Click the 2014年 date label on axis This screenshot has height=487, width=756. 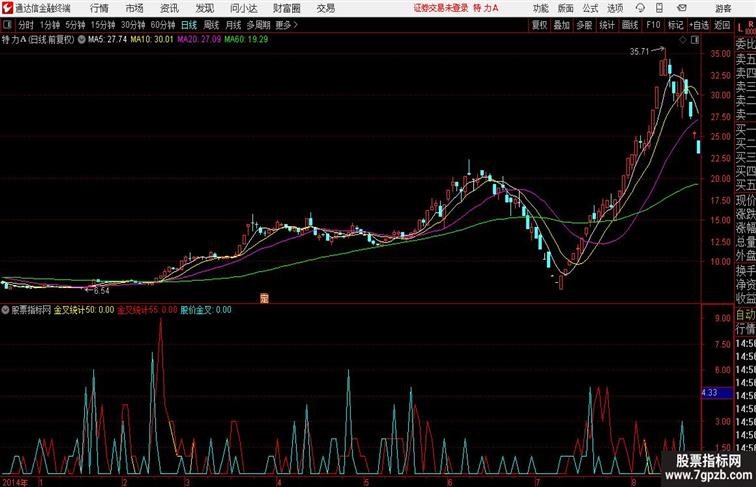point(15,482)
